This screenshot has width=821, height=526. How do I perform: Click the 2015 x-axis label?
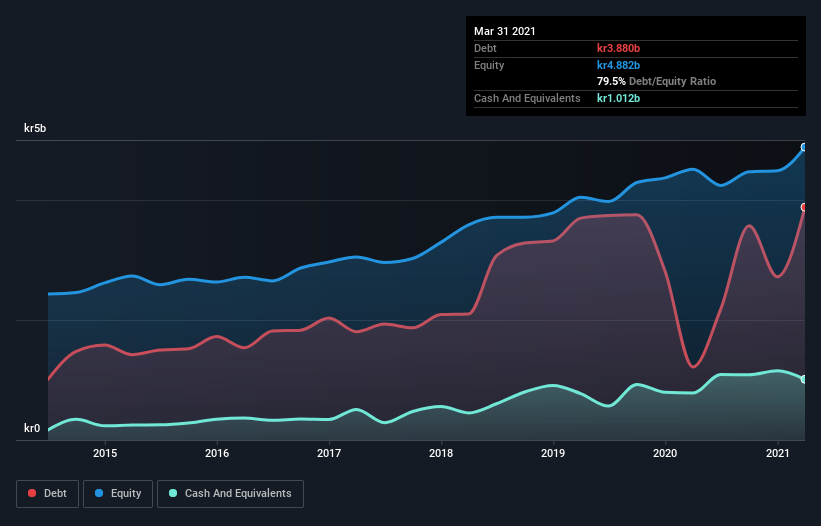point(105,453)
